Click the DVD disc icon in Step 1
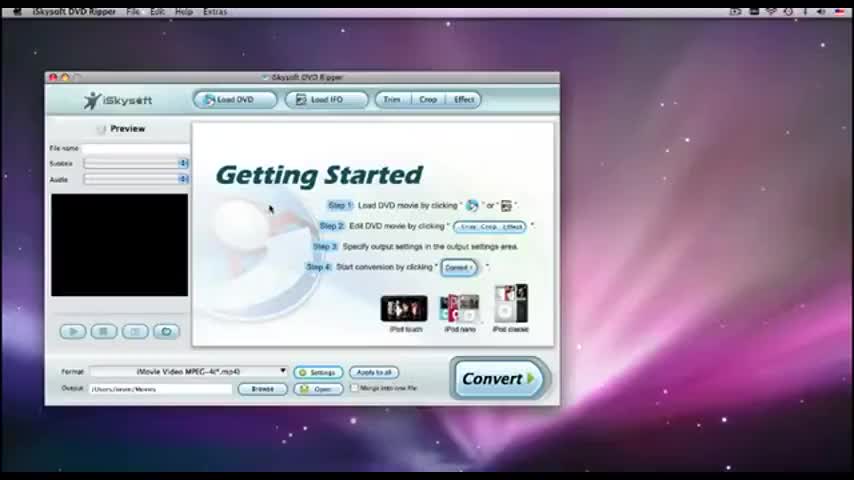854x480 pixels. pos(472,205)
